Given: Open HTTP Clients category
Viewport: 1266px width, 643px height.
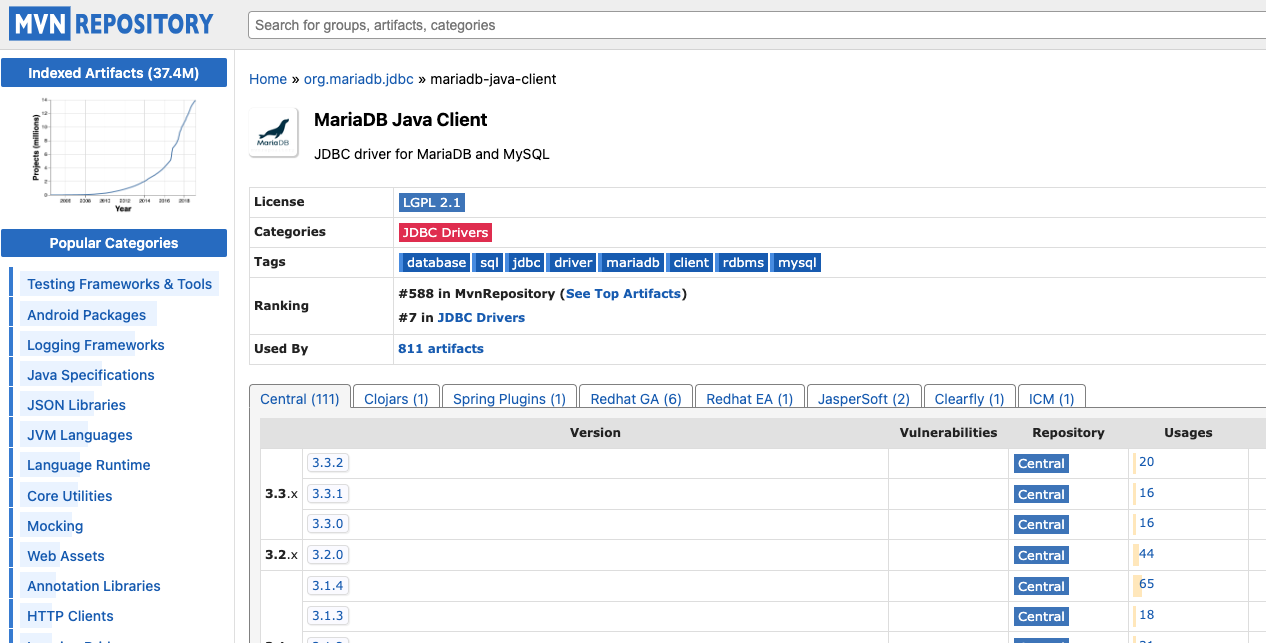Looking at the screenshot, I should point(70,616).
